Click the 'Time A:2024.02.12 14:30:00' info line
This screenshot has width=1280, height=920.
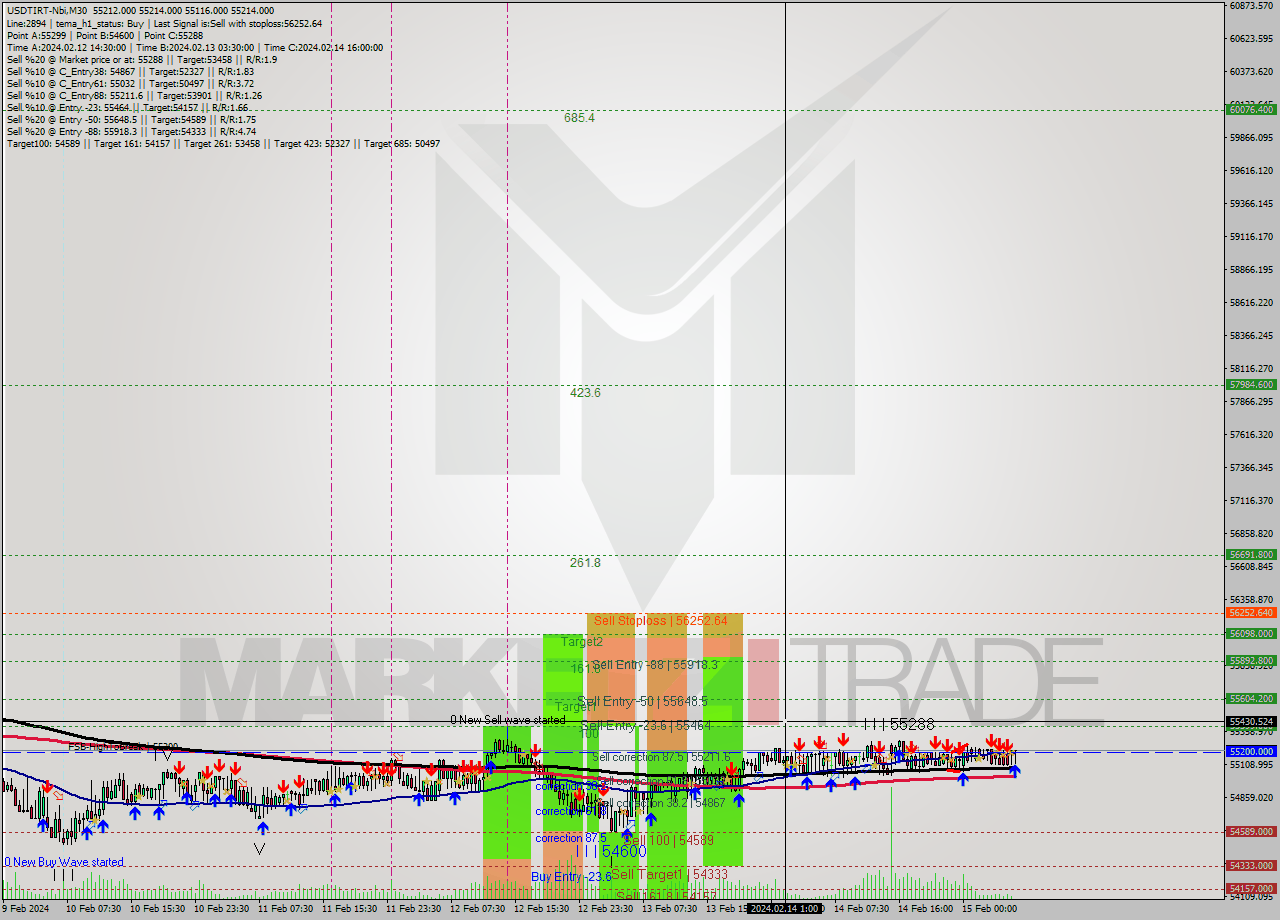[194, 47]
